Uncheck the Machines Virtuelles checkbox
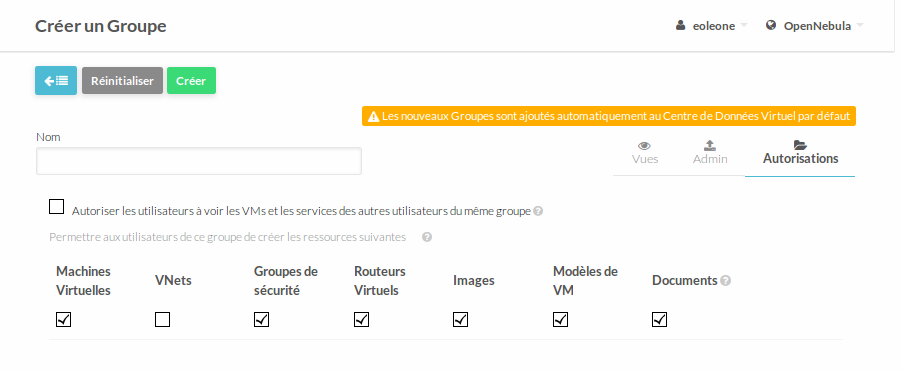Viewport: 903px width, 370px height. click(63, 319)
